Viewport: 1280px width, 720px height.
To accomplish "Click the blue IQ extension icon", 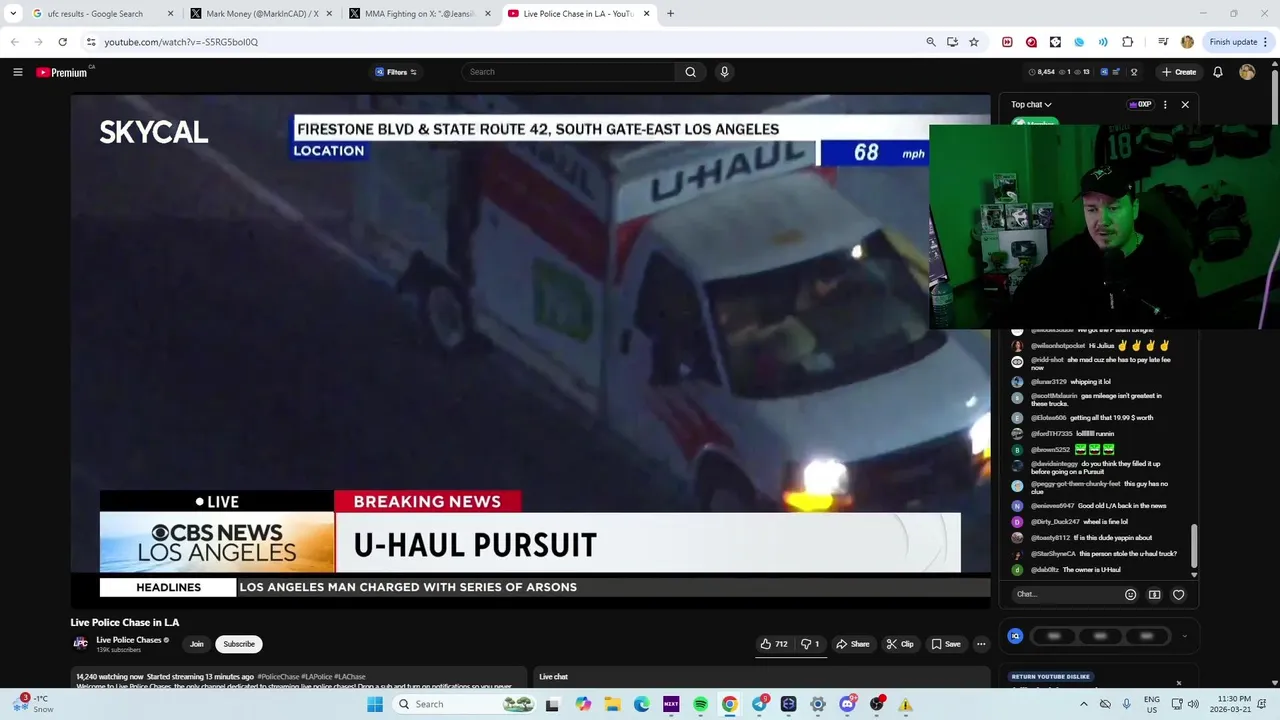I will [x=1016, y=636].
